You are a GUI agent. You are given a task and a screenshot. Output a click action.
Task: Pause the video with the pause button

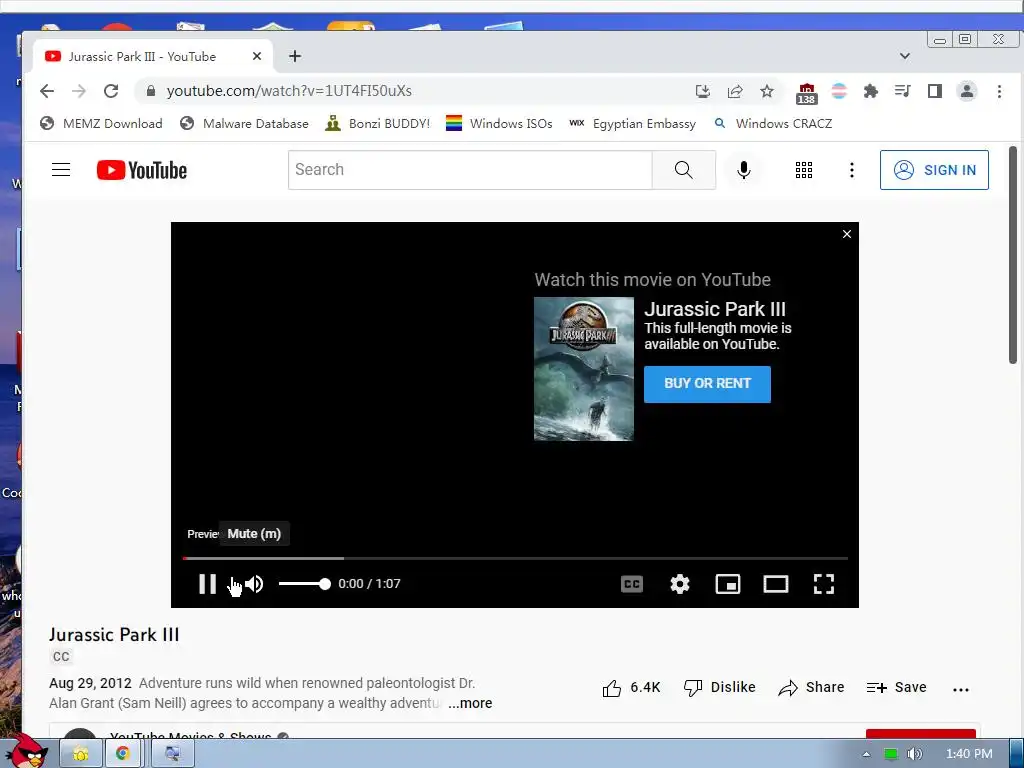[x=208, y=584]
